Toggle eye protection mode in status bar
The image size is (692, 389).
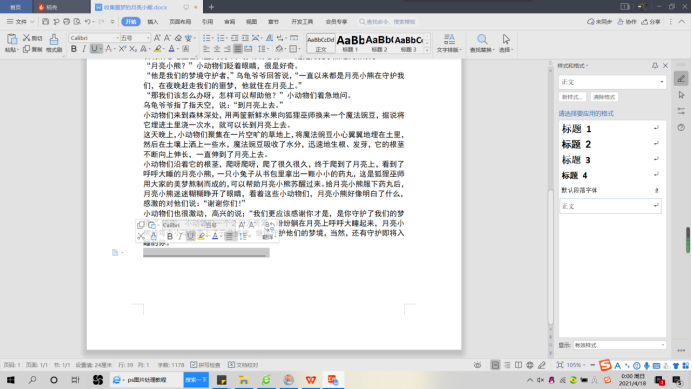pyautogui.click(x=478, y=365)
